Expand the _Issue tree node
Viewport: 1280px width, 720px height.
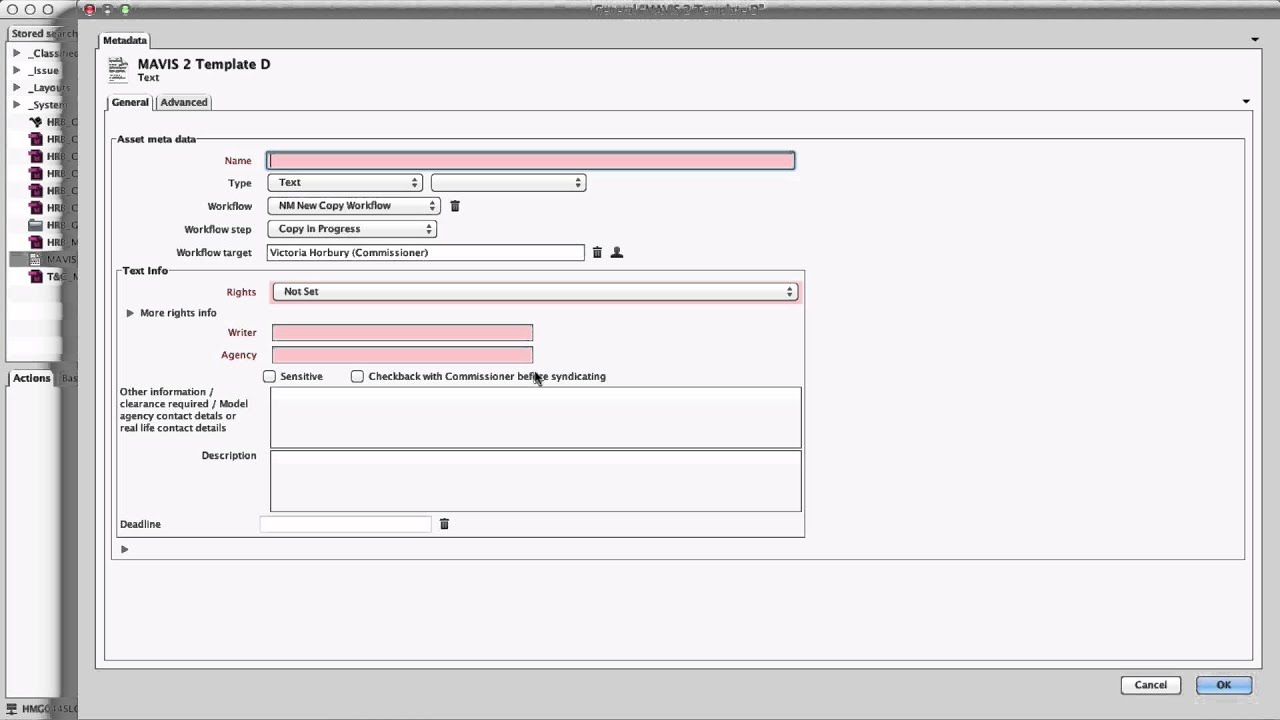click(17, 70)
